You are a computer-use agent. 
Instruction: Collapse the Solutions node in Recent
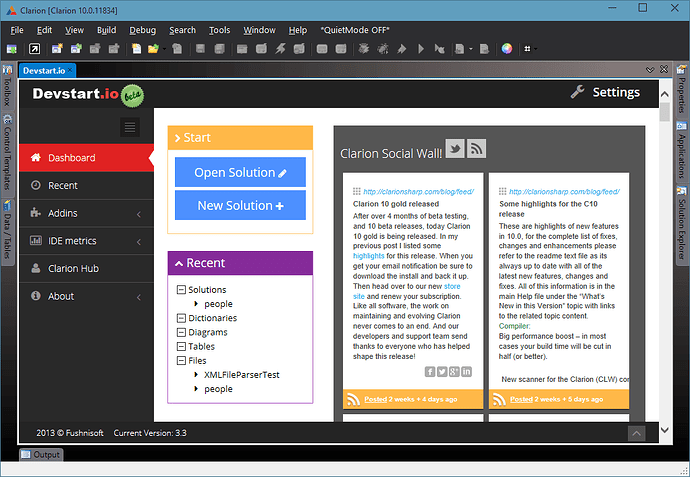click(x=180, y=290)
